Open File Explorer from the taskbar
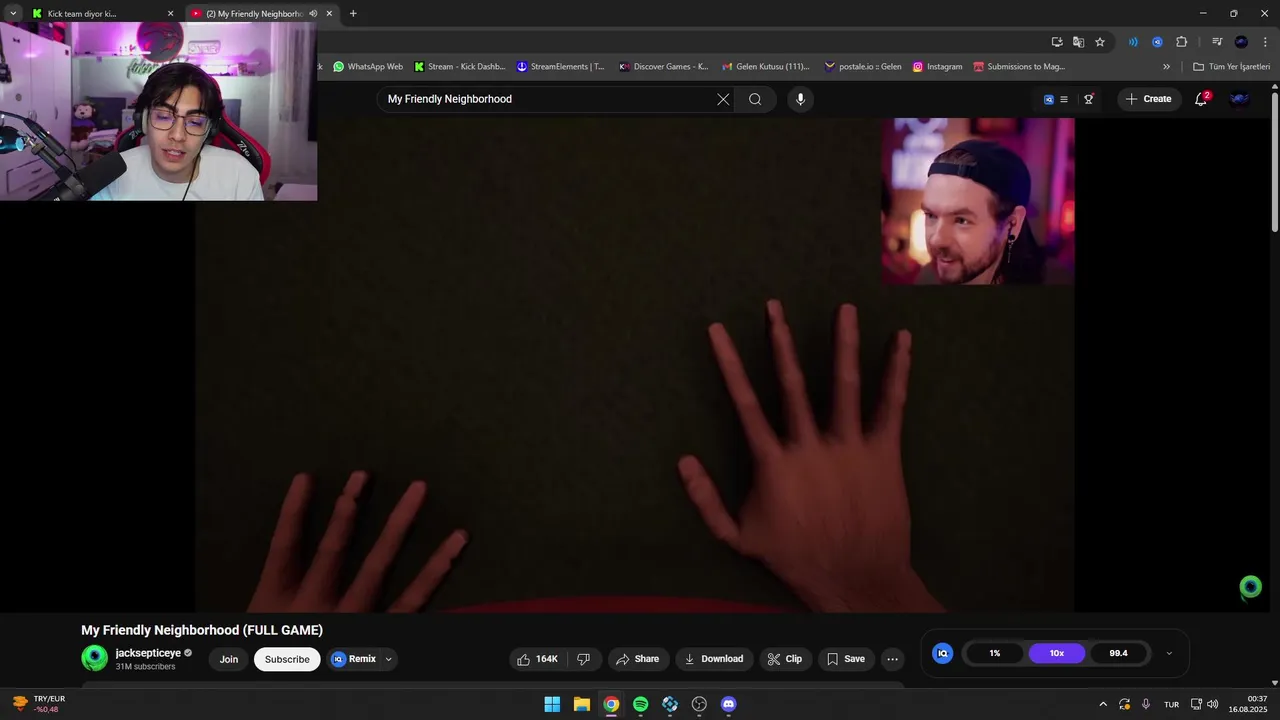Viewport: 1280px width, 720px height. (582, 704)
